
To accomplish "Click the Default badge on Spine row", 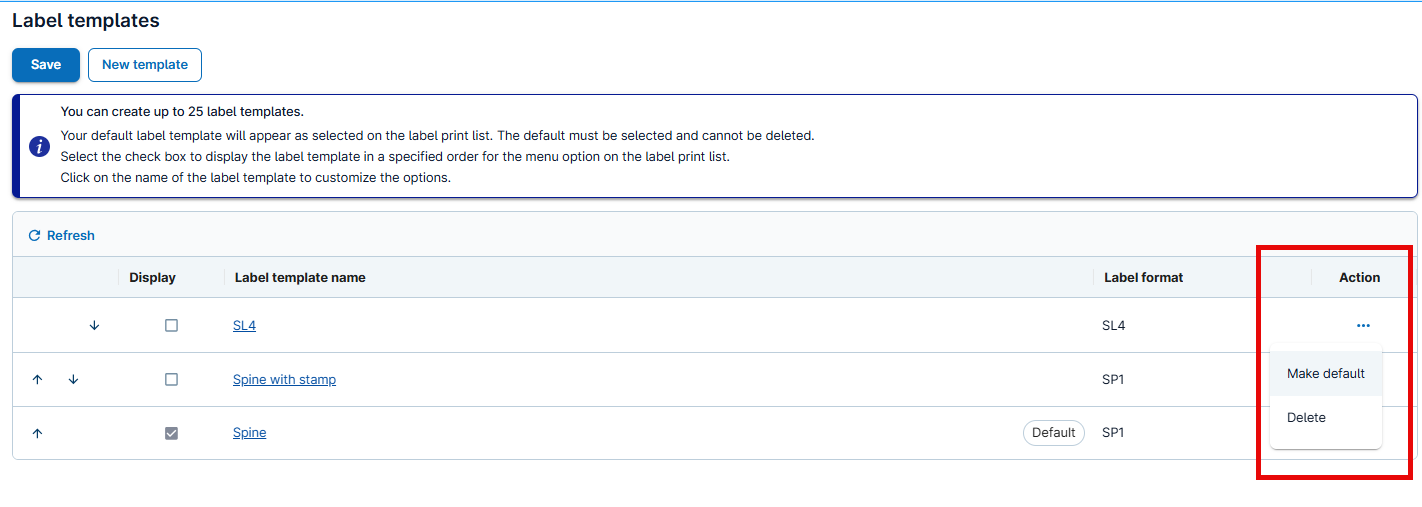I will pyautogui.click(x=1053, y=433).
